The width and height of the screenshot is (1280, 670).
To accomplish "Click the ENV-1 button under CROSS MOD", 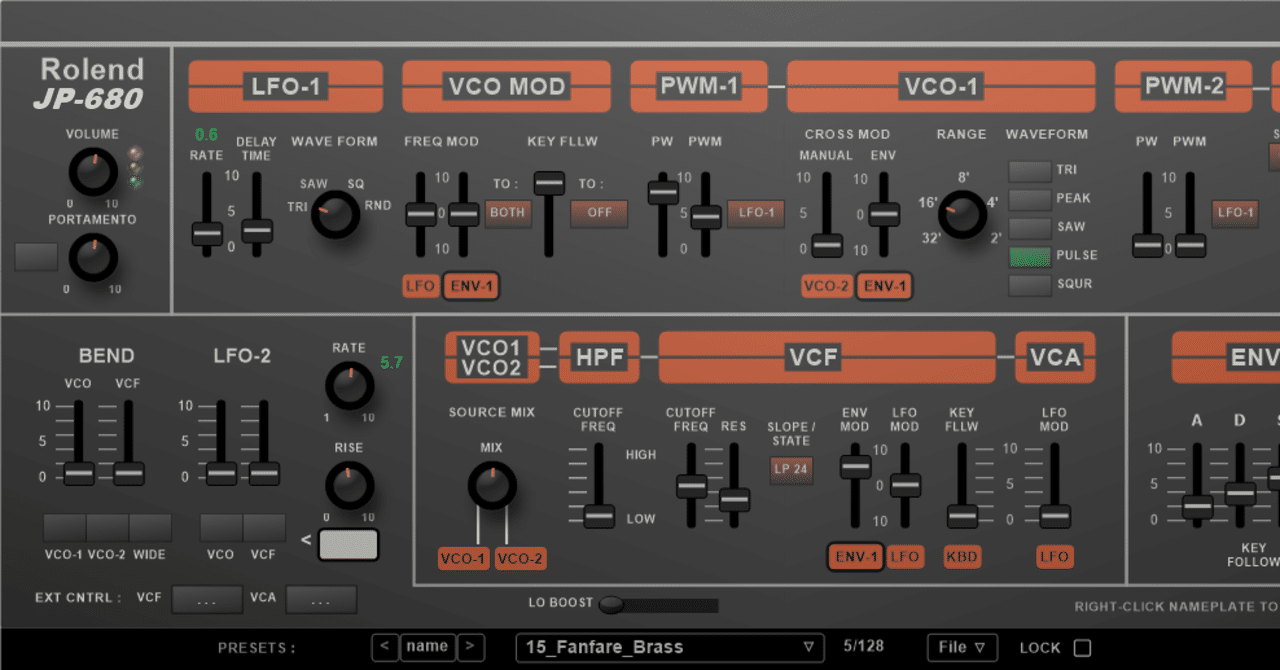I will point(884,287).
